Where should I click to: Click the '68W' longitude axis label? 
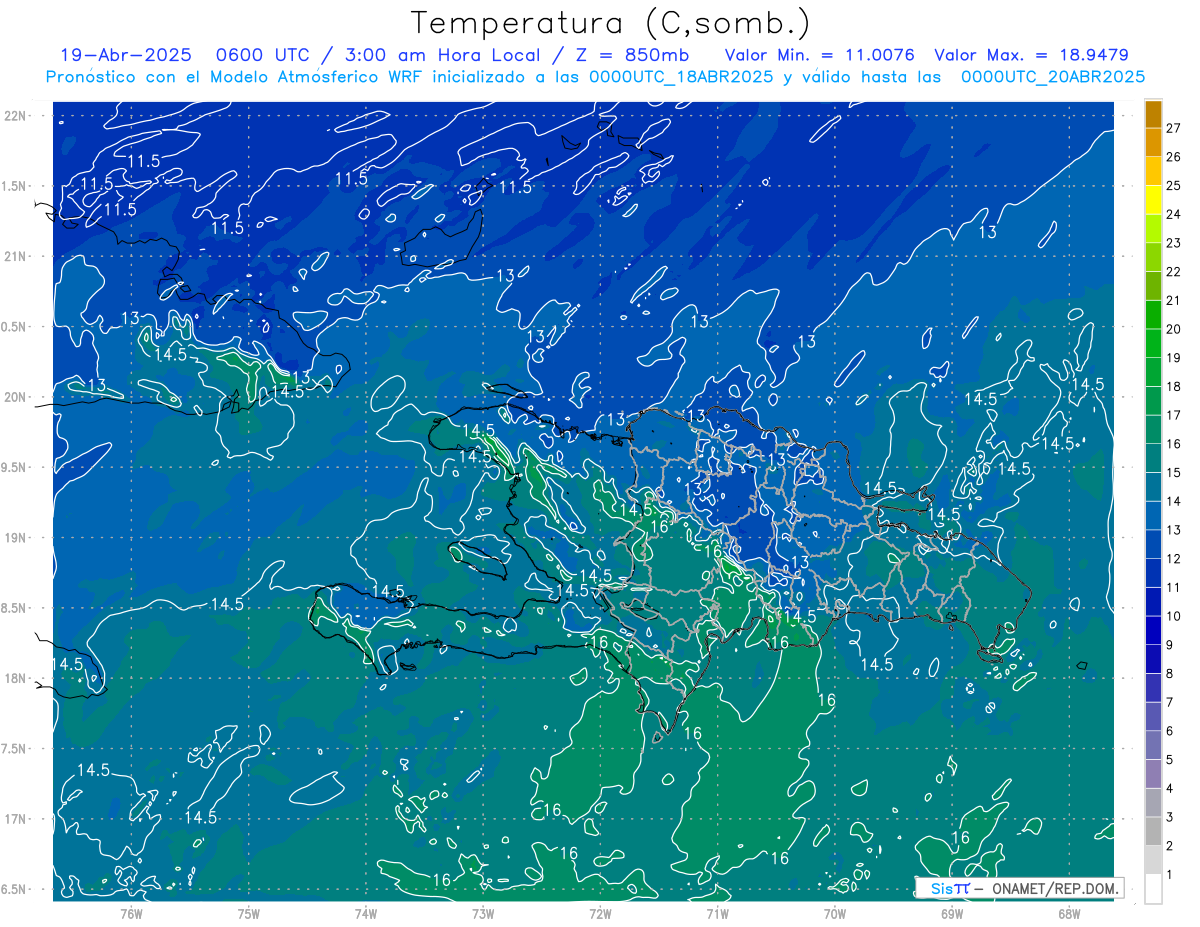pos(1069,913)
